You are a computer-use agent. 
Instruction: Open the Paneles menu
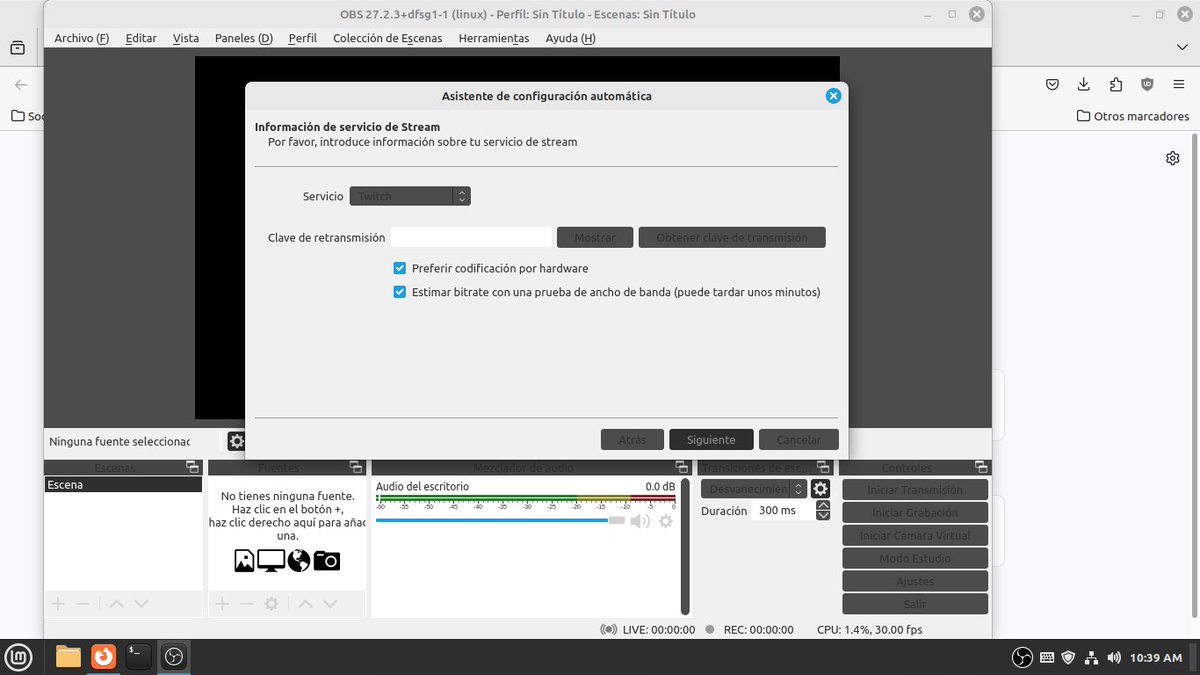pos(243,38)
